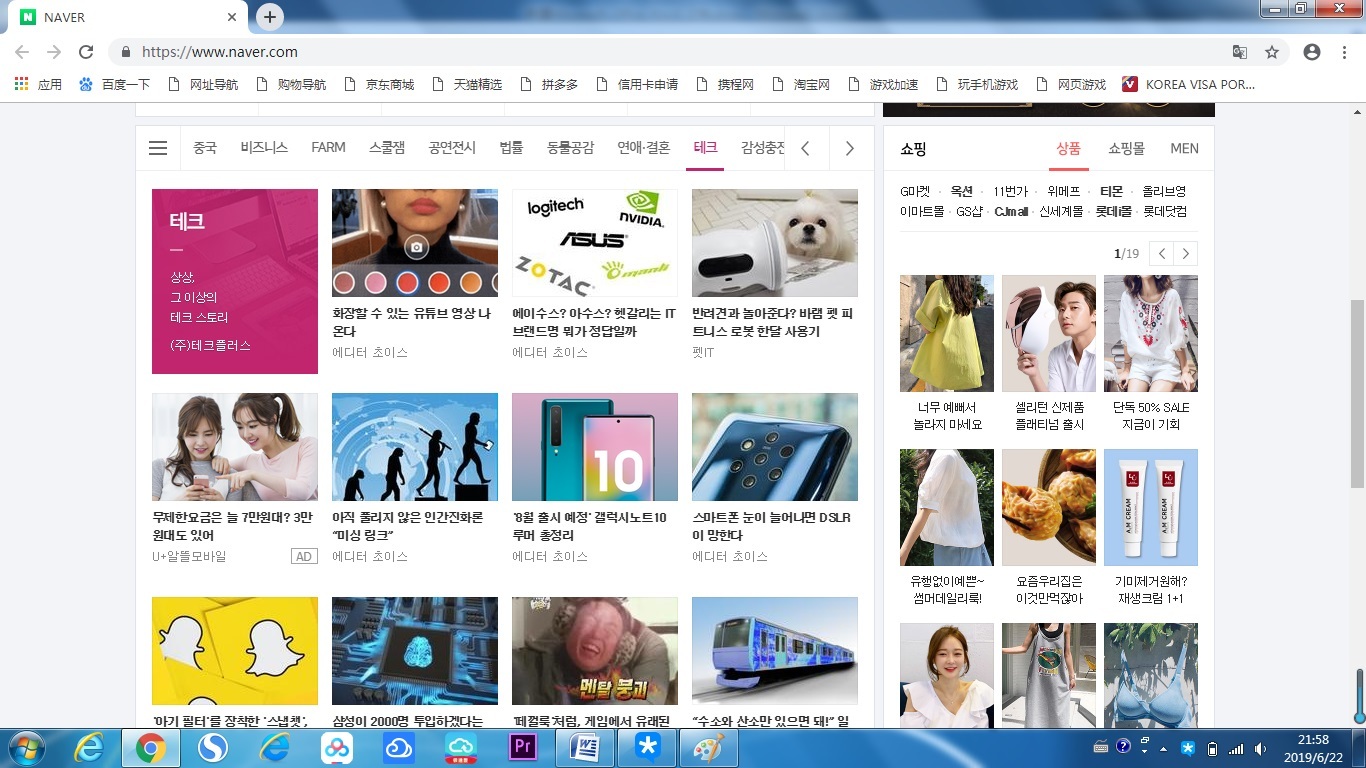This screenshot has width=1366, height=768.
Task: Switch to the 동물공감 category tab
Action: coord(570,148)
